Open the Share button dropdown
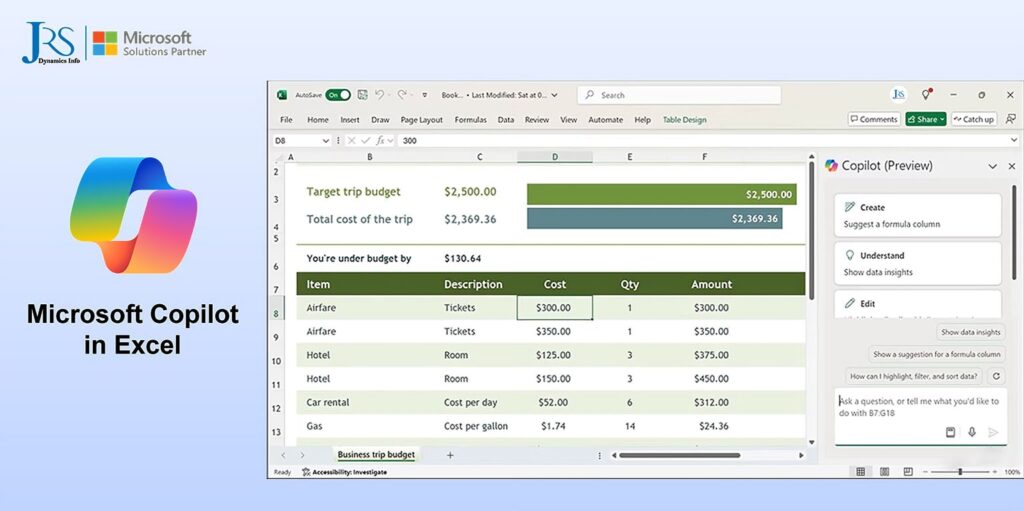 tap(942, 120)
